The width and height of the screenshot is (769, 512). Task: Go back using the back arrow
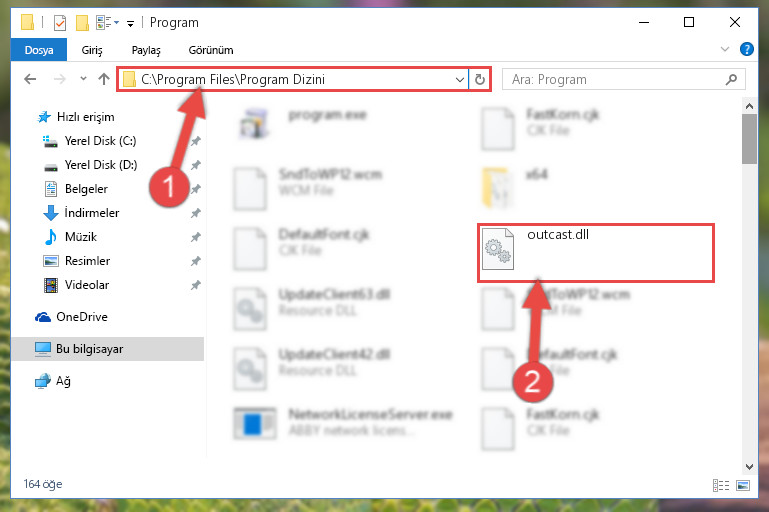pos(30,79)
